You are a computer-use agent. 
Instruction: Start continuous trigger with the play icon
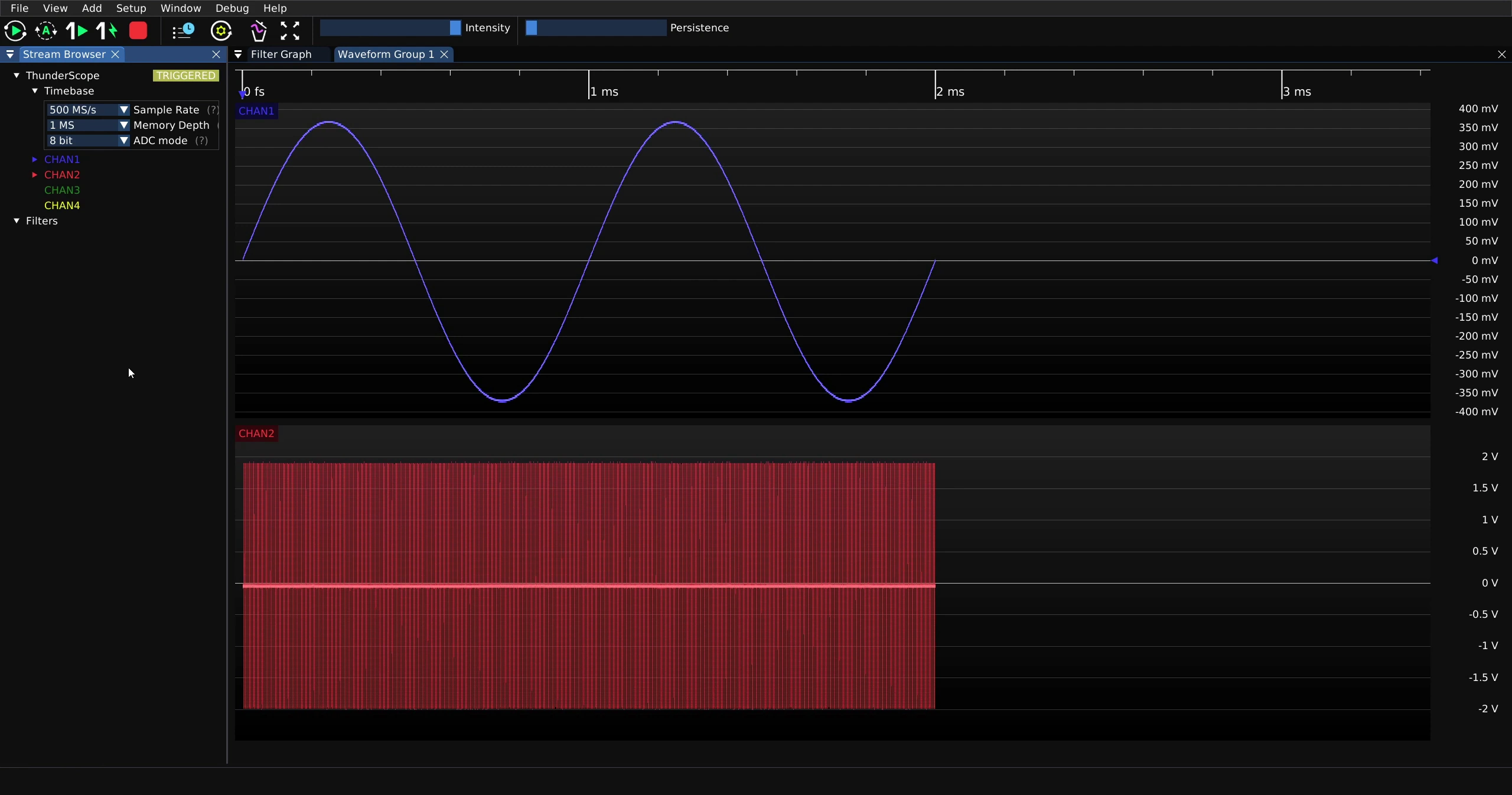[x=15, y=31]
